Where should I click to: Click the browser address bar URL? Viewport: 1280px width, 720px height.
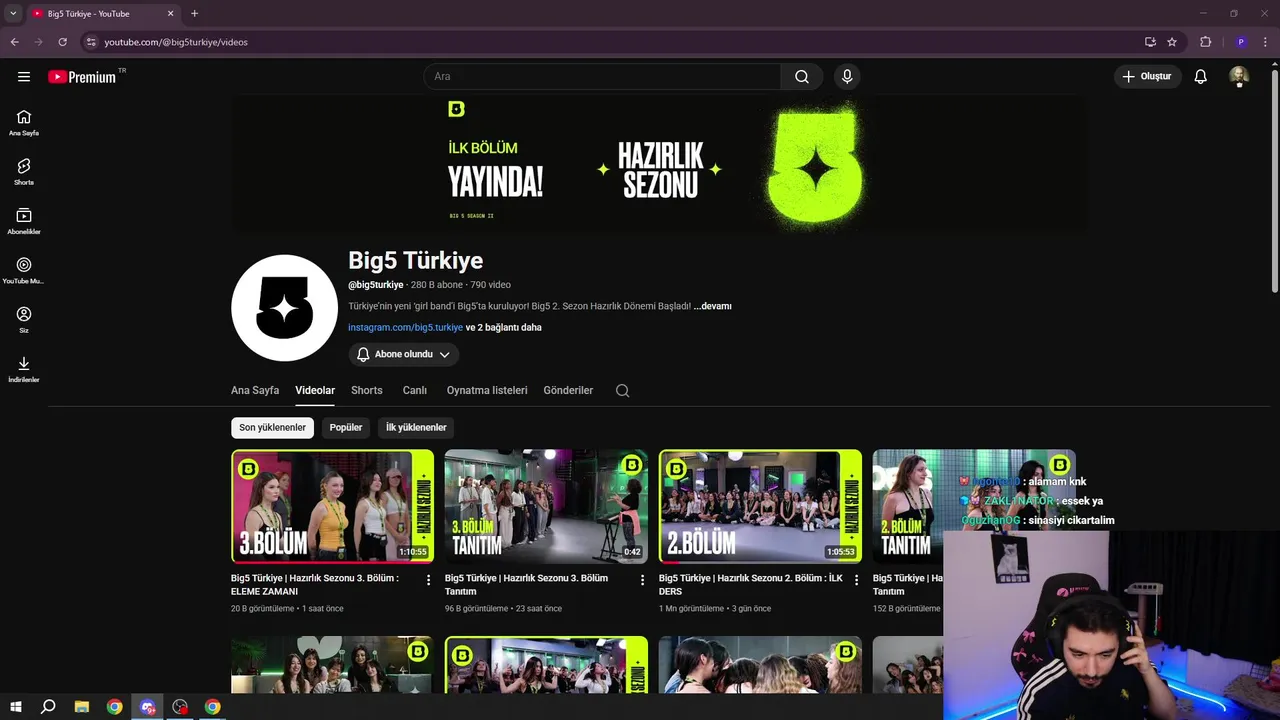(176, 42)
